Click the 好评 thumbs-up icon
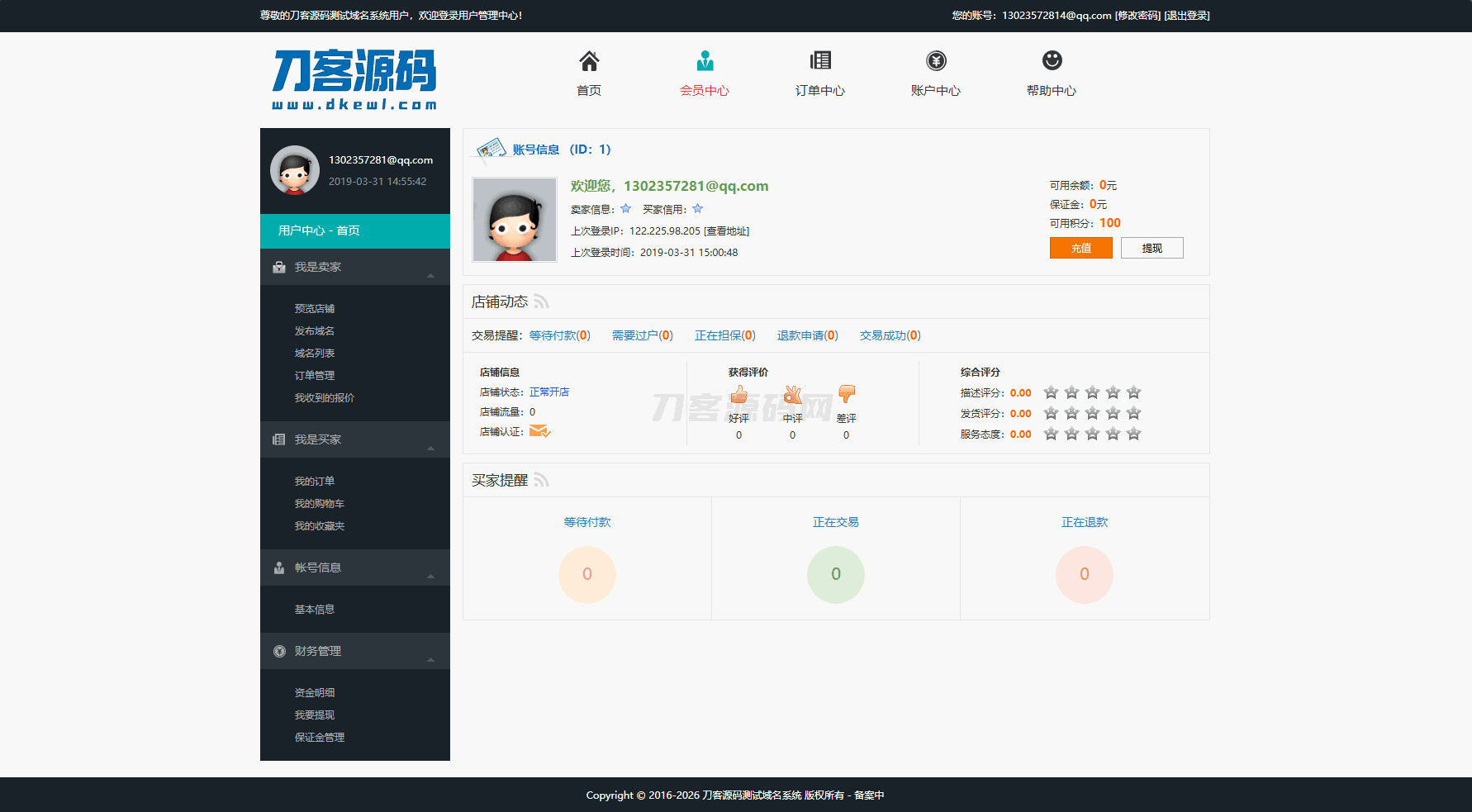 [x=738, y=395]
